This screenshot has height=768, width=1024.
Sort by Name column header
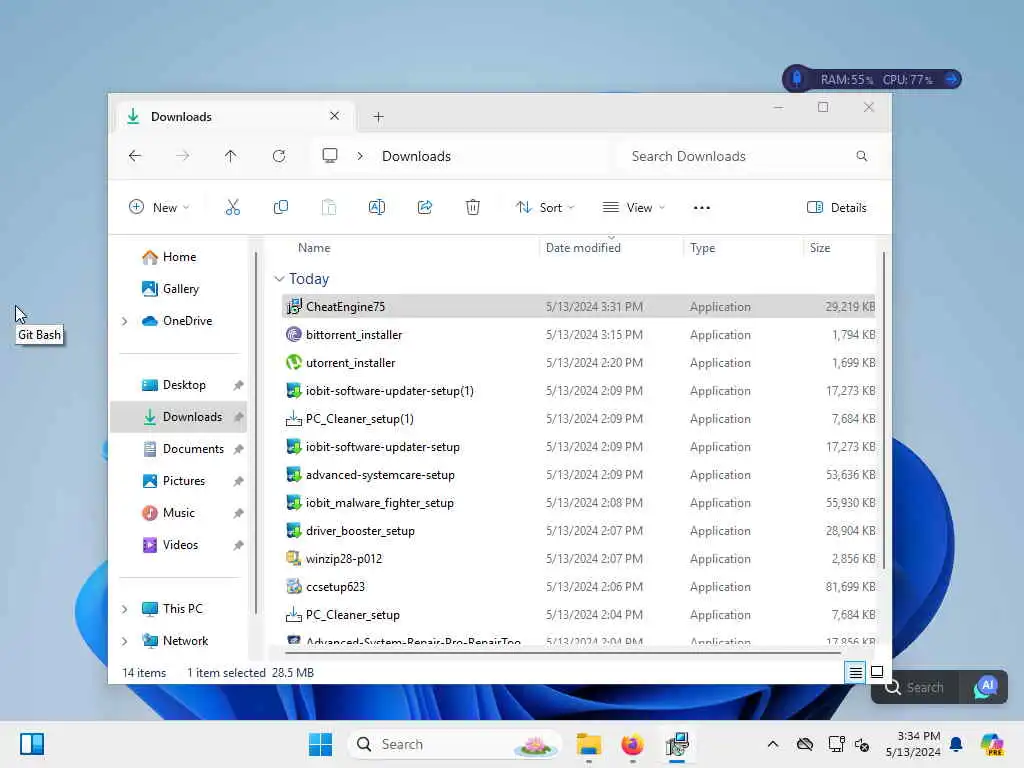pos(314,248)
